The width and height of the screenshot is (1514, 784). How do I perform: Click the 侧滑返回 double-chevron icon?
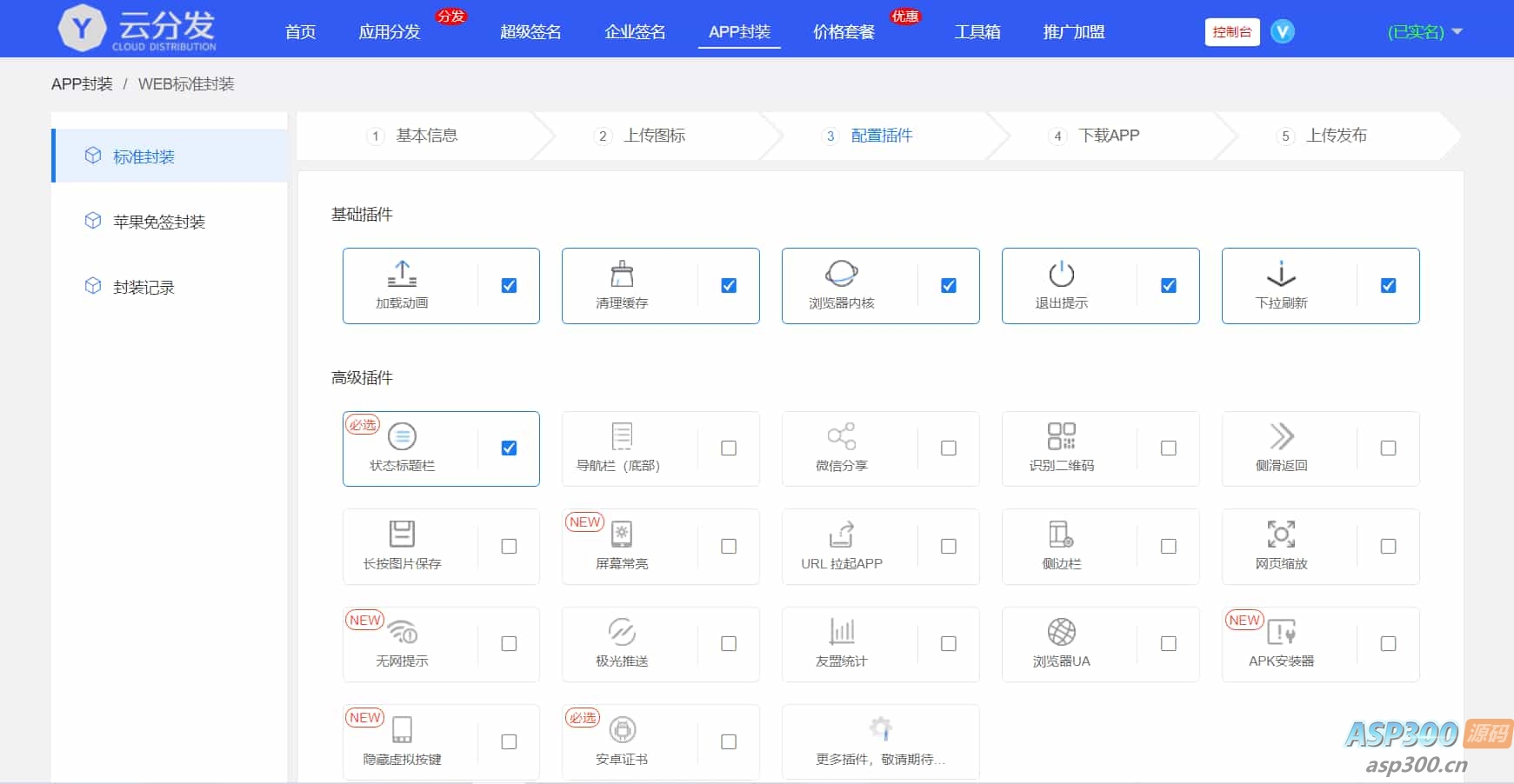tap(1281, 436)
